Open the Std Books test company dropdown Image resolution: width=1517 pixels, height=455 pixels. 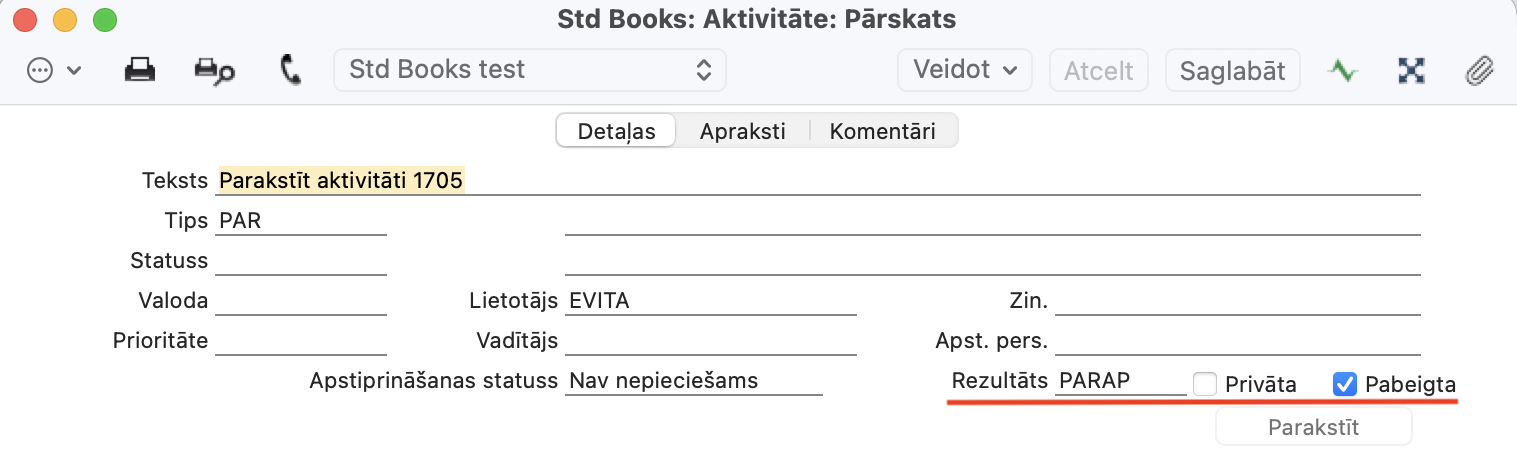pyautogui.click(x=529, y=70)
